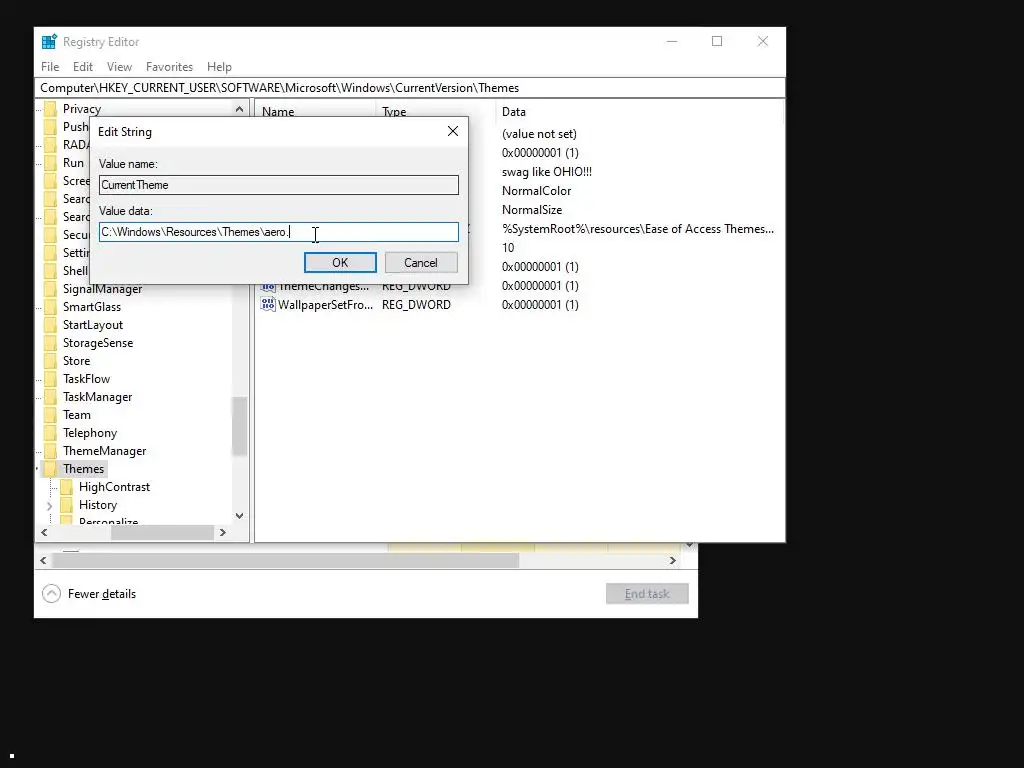
Task: Select the SmartGlass folder icon
Action: 50,307
